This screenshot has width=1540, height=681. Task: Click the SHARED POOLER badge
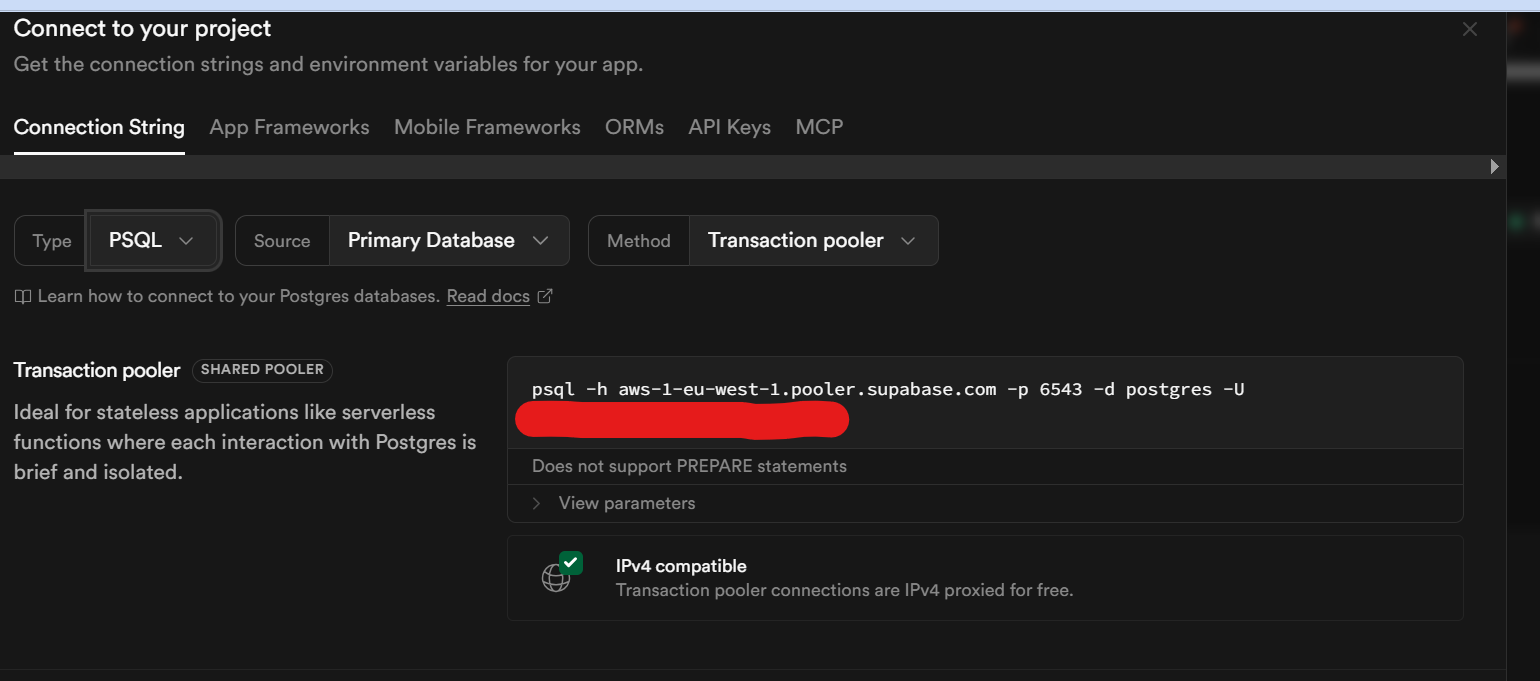coord(262,370)
